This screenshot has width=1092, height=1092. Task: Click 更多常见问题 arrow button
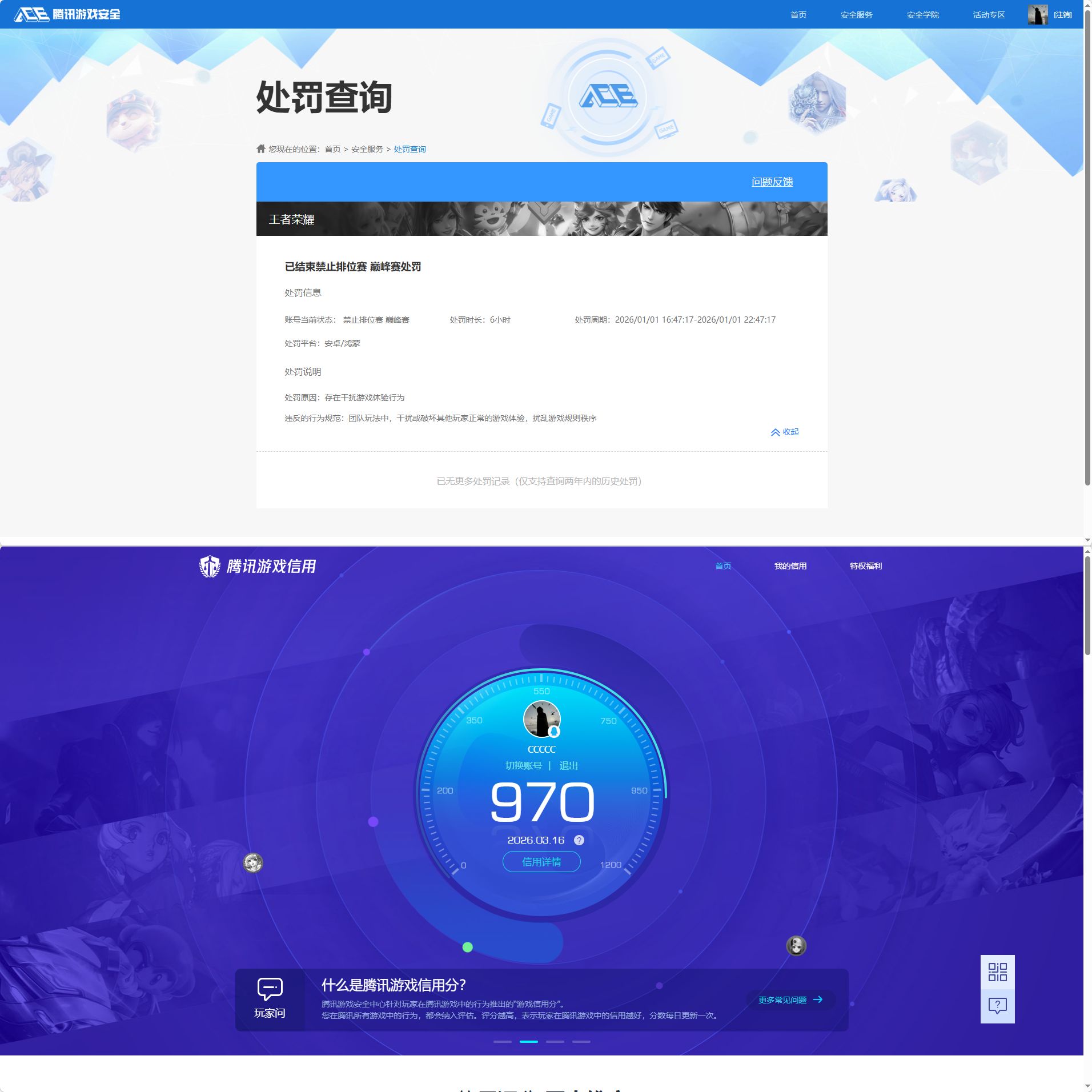click(x=790, y=1000)
